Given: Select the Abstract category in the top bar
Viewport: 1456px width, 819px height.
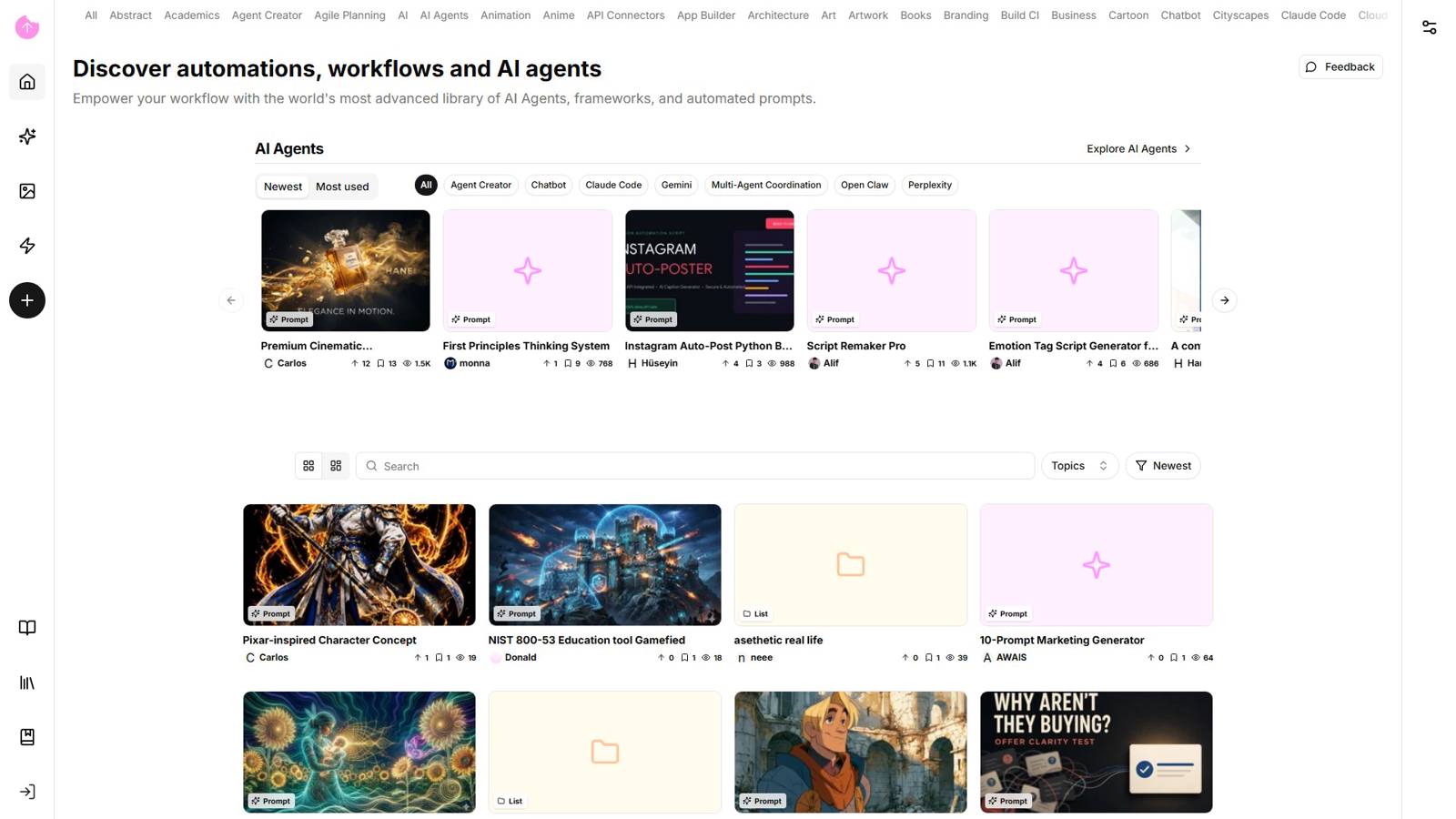Looking at the screenshot, I should pyautogui.click(x=130, y=15).
